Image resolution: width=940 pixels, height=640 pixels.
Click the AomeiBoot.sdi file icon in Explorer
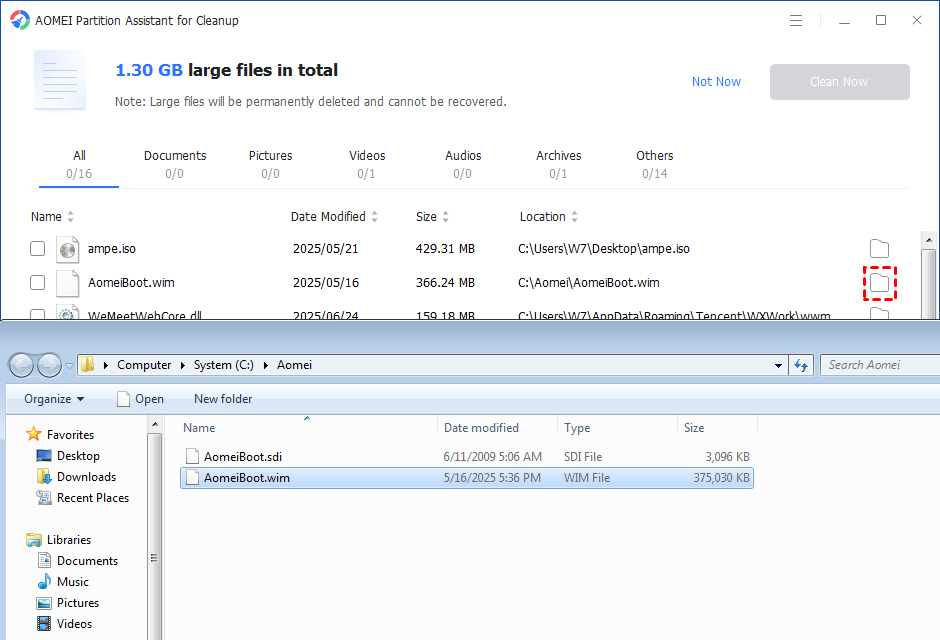[192, 456]
